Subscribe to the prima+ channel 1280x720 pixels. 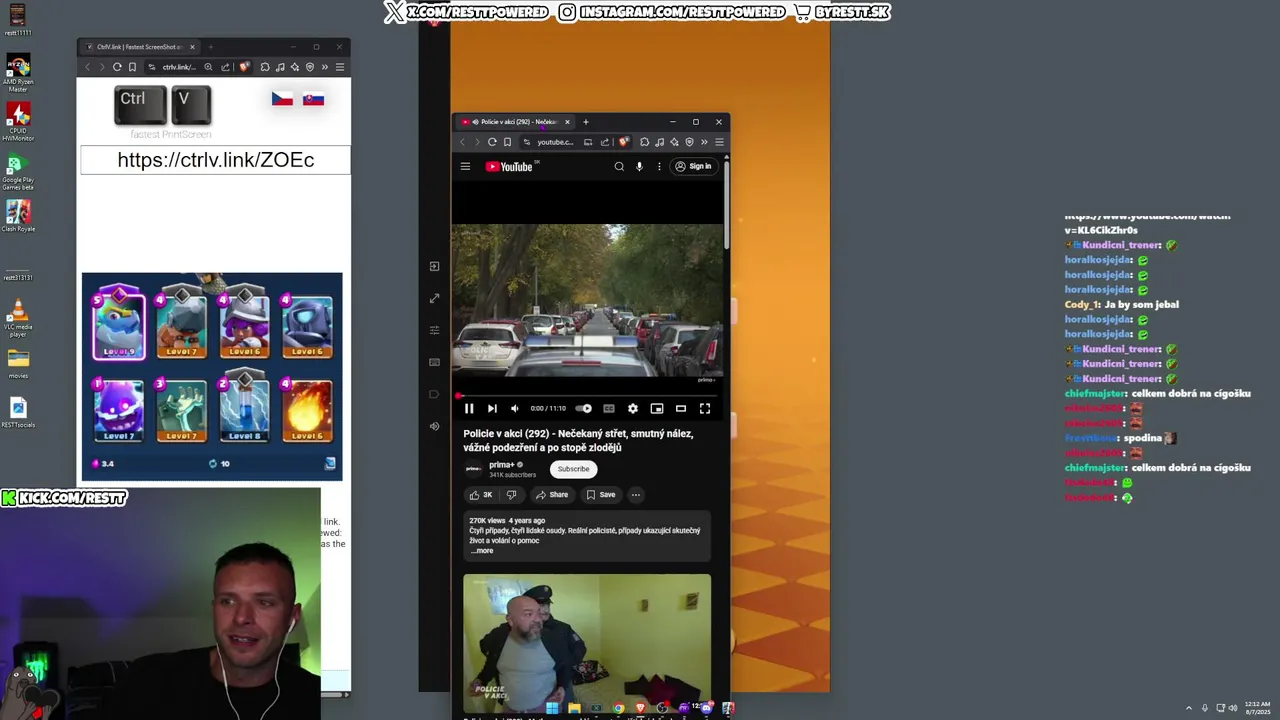click(x=573, y=469)
